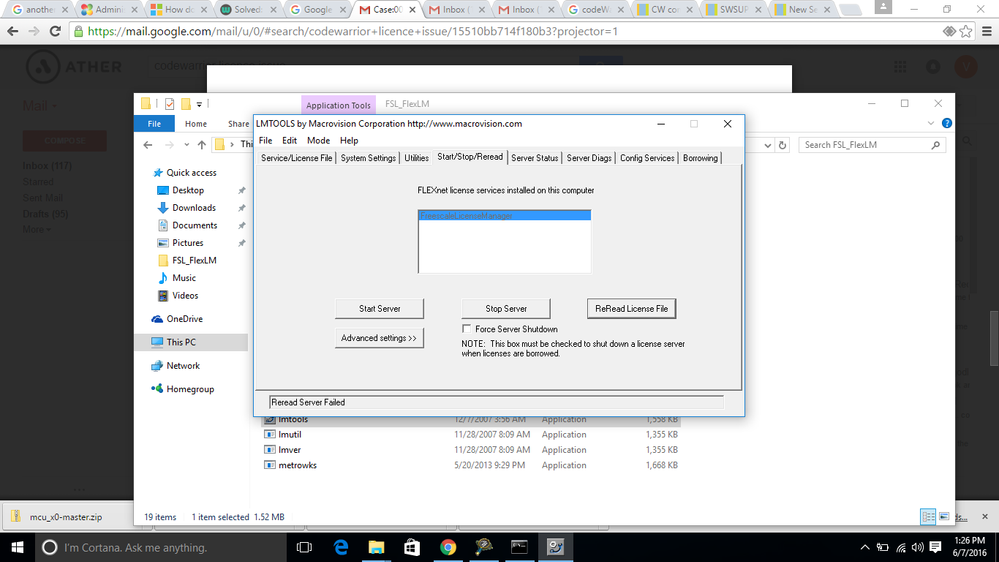Image resolution: width=999 pixels, height=562 pixels.
Task: Go up one folder level in Explorer
Action: coord(201,145)
